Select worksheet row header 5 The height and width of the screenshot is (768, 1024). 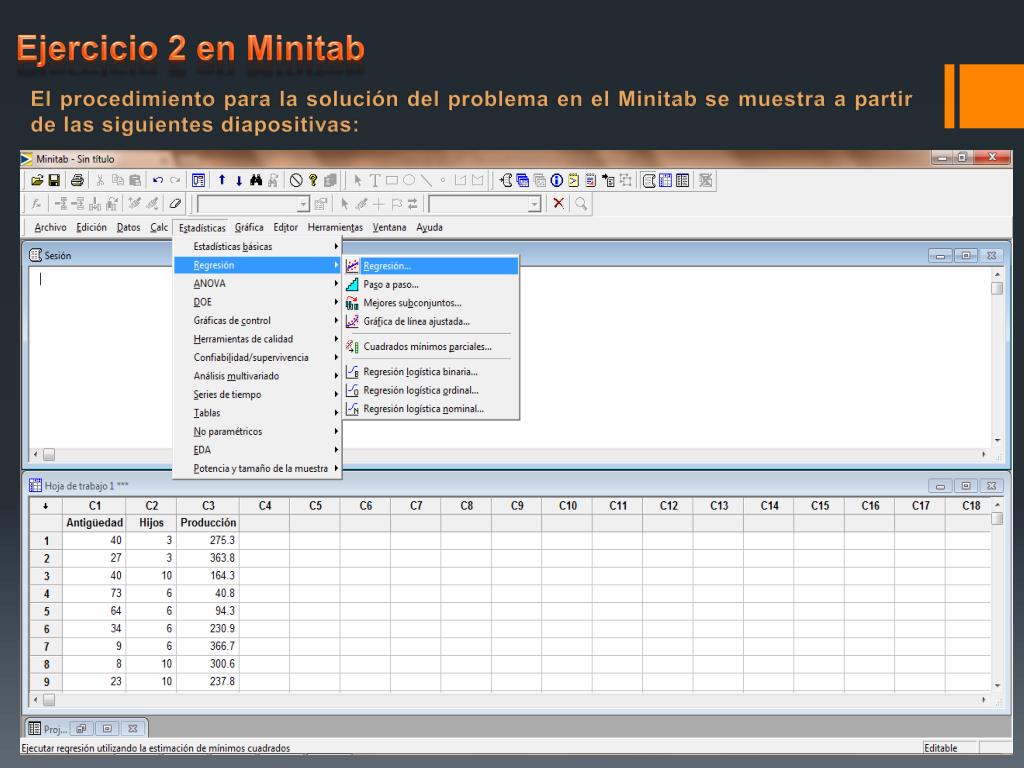coord(46,611)
